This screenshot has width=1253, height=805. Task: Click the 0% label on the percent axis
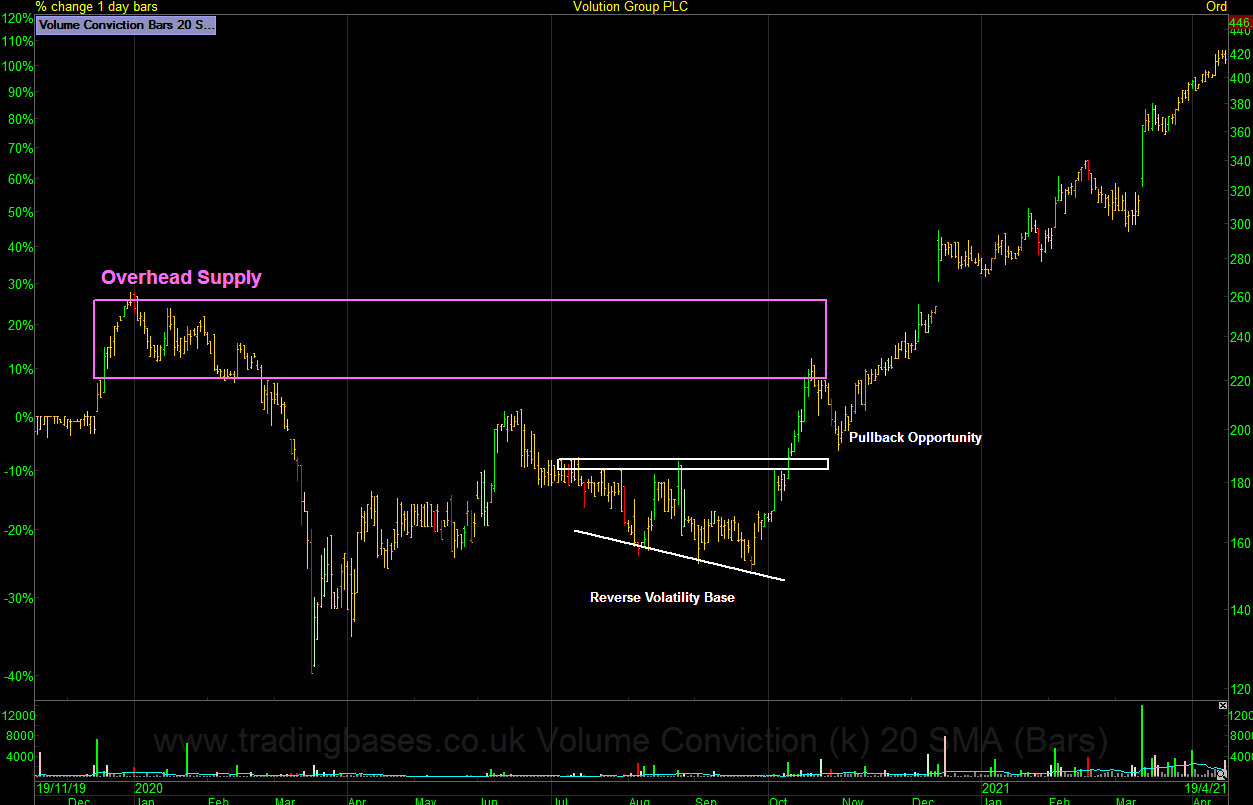[x=23, y=417]
